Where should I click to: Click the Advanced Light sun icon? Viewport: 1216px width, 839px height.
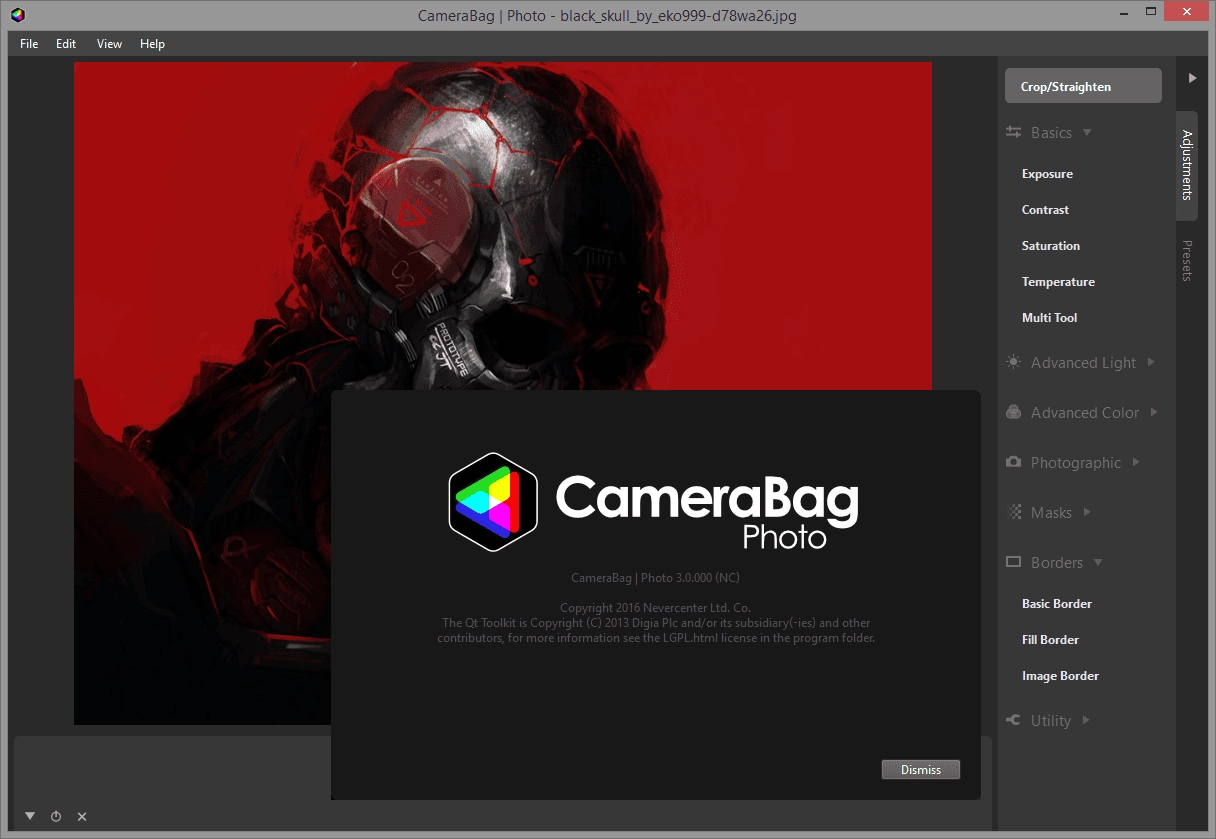(1013, 362)
